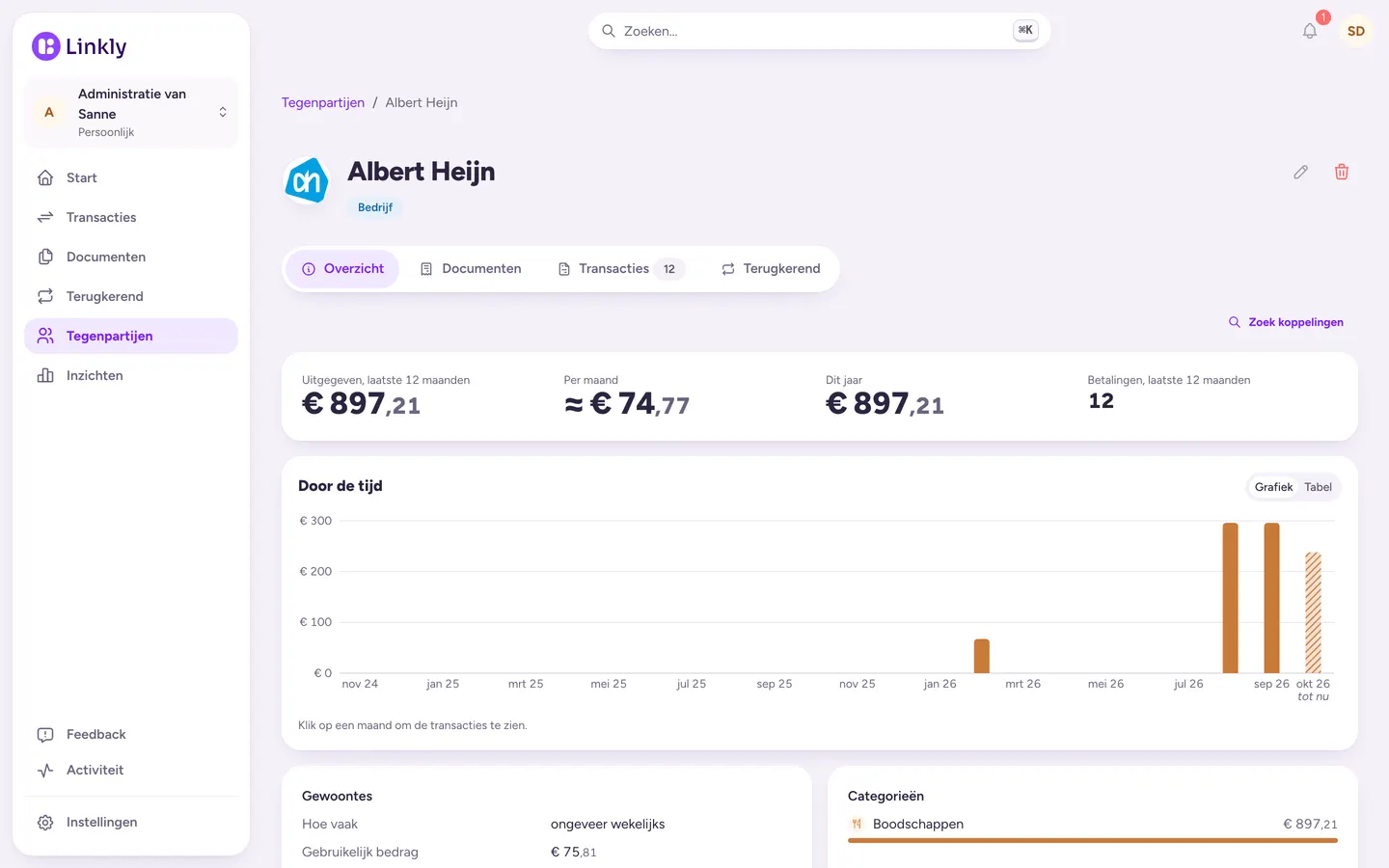Image resolution: width=1389 pixels, height=868 pixels.
Task: Select the Documenten tab
Action: pos(471,269)
